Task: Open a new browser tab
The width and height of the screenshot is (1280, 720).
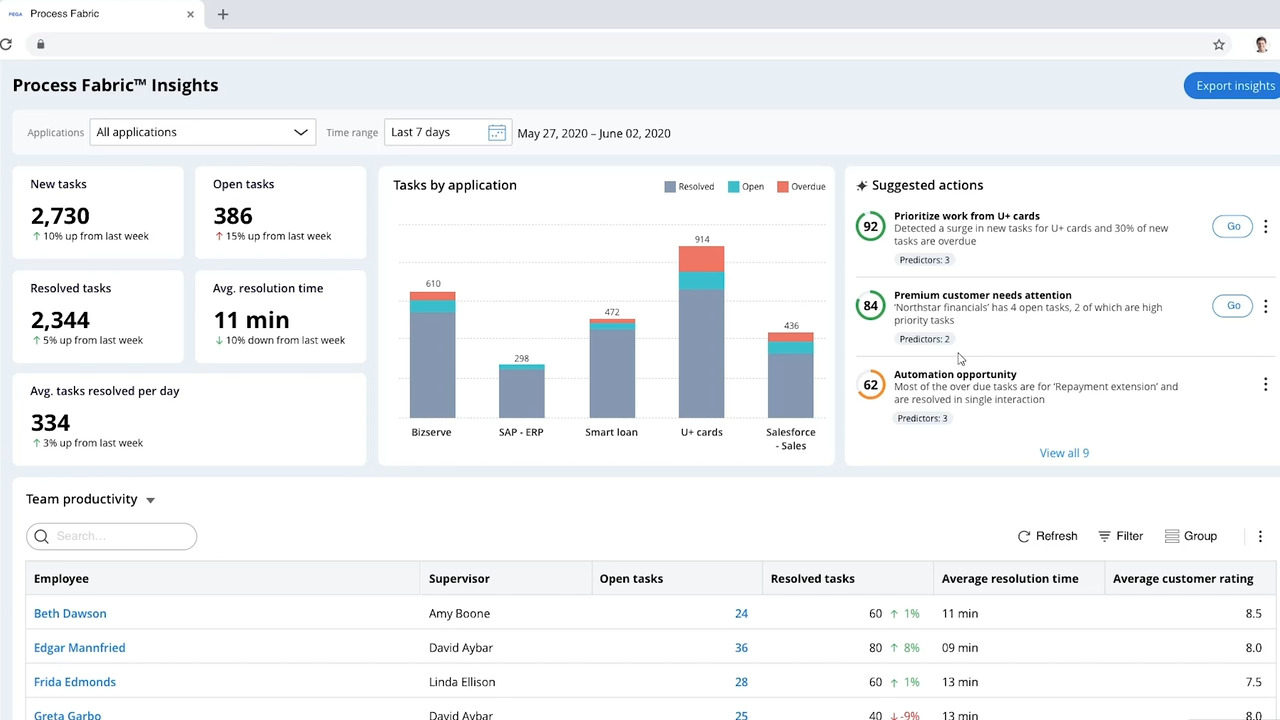Action: coord(223,14)
